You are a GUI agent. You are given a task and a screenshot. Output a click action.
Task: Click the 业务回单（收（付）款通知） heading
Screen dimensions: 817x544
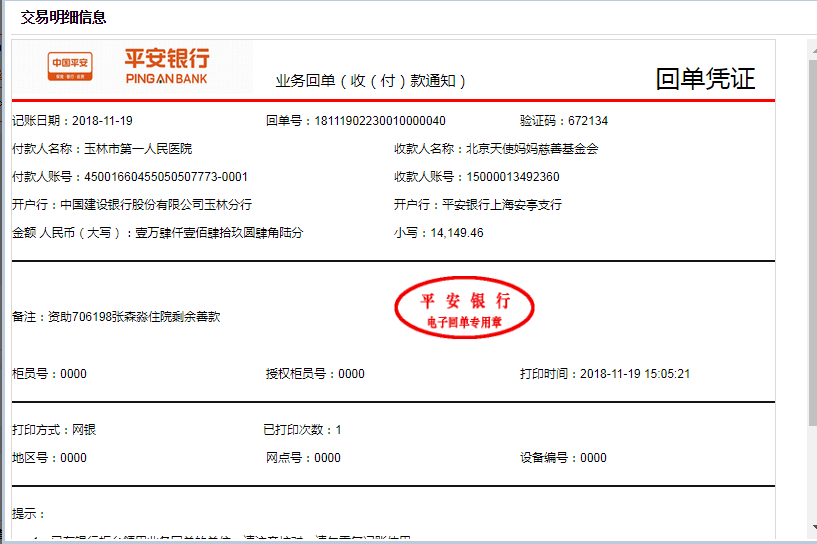coord(370,81)
